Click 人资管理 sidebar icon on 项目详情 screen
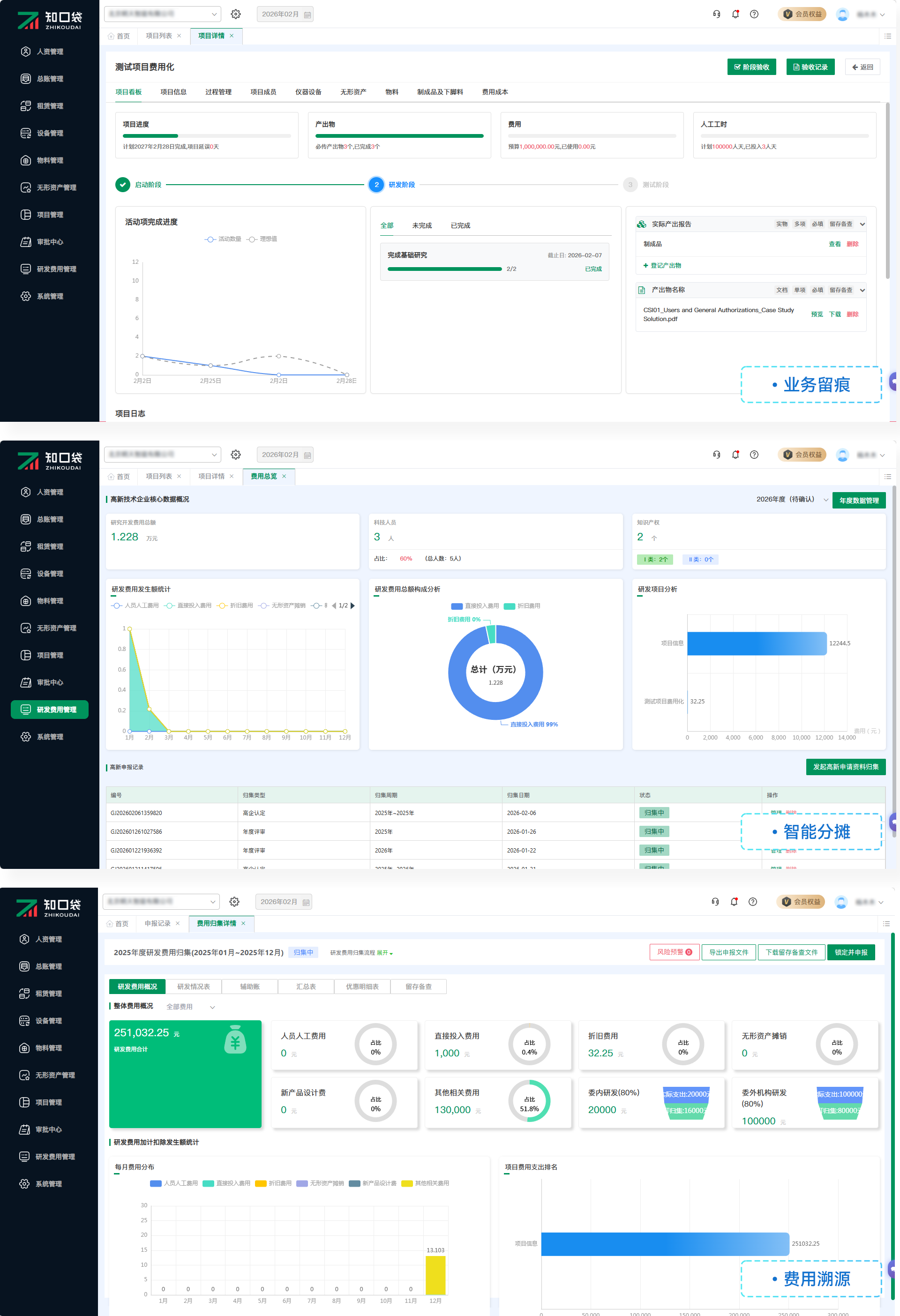Screen dimensions: 900x1316 [25, 52]
